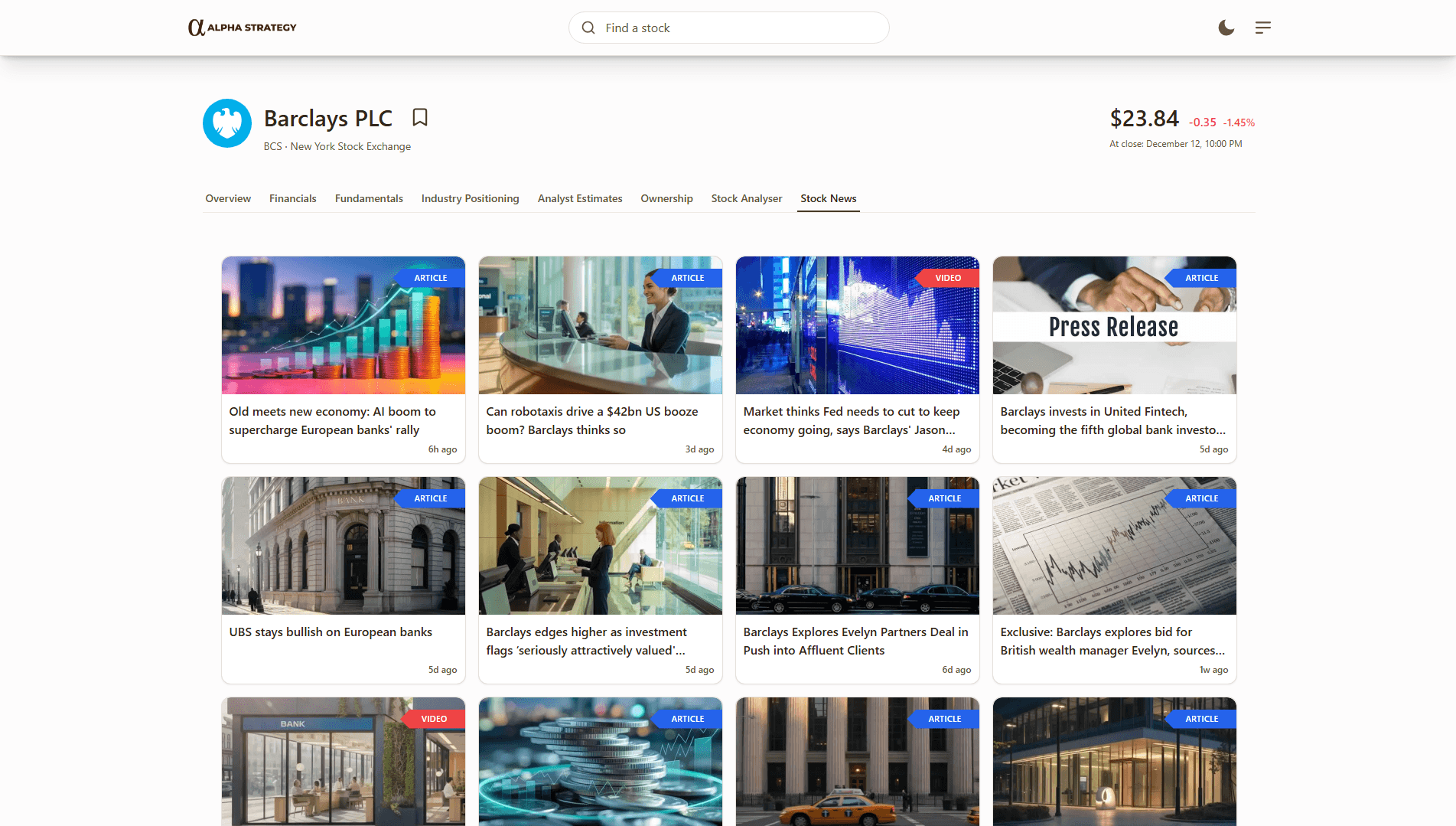This screenshot has height=826, width=1456.
Task: Open the Industry Positioning tab
Action: [470, 198]
